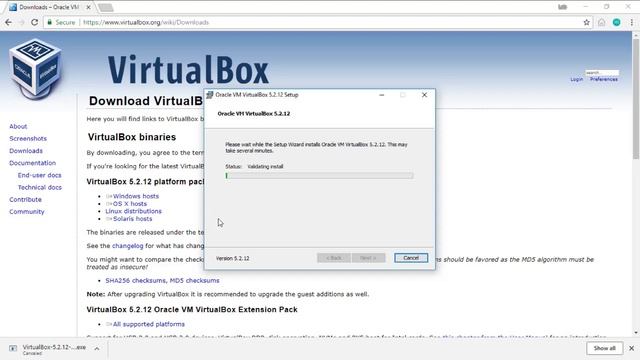Click the disabled Next button in setup

coord(368,258)
